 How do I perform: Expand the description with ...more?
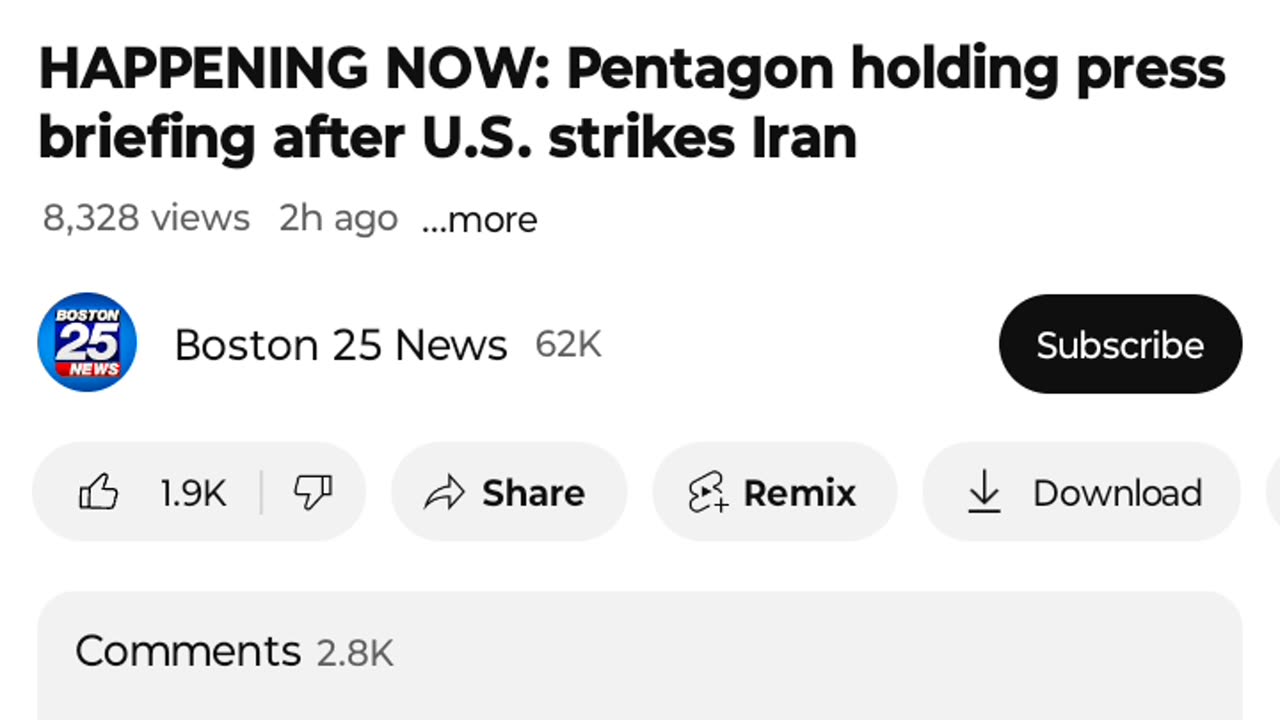point(479,219)
